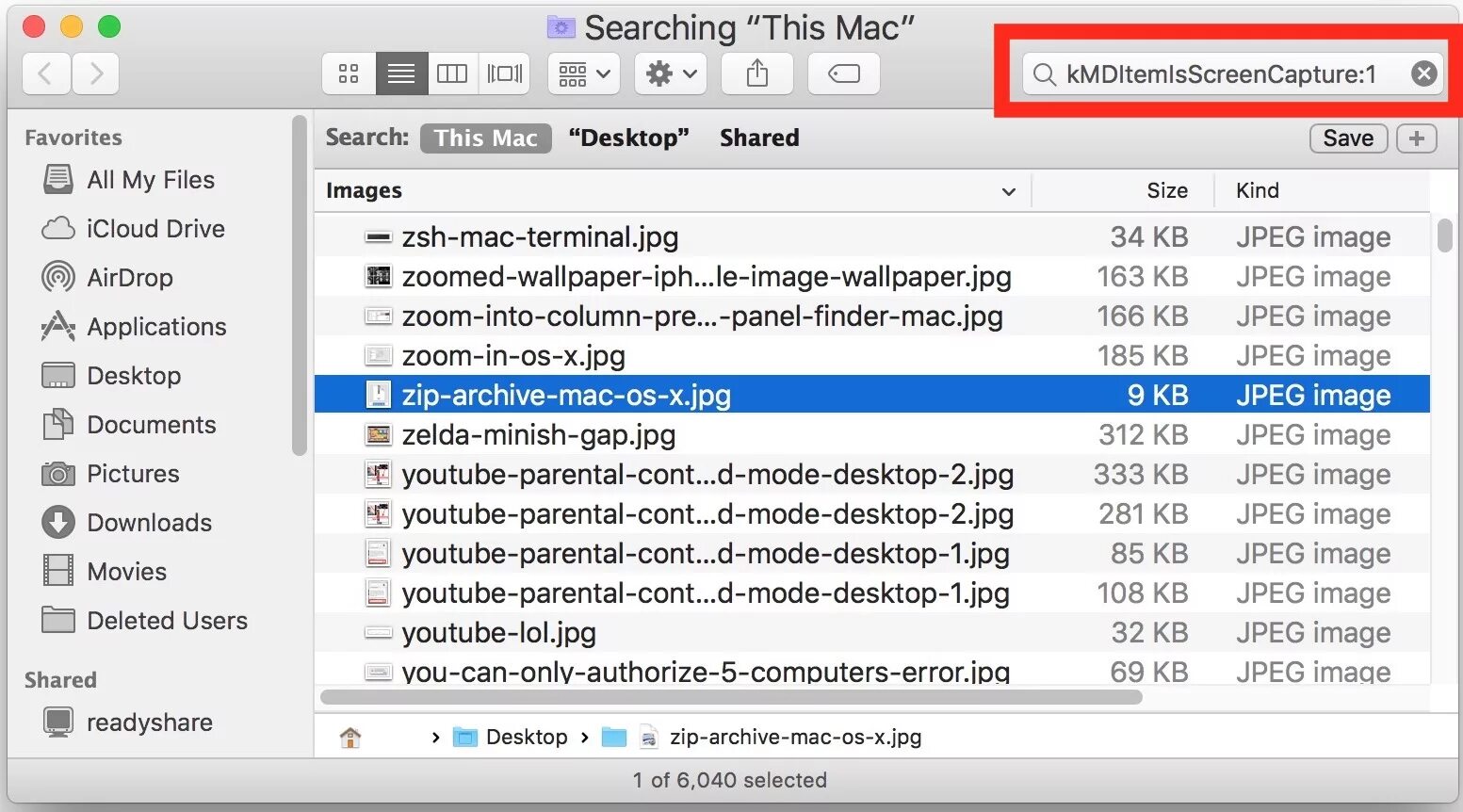Screen dimensions: 1463x812
Task: Select zelda-minish-gap.jpg file
Action: (x=872, y=434)
